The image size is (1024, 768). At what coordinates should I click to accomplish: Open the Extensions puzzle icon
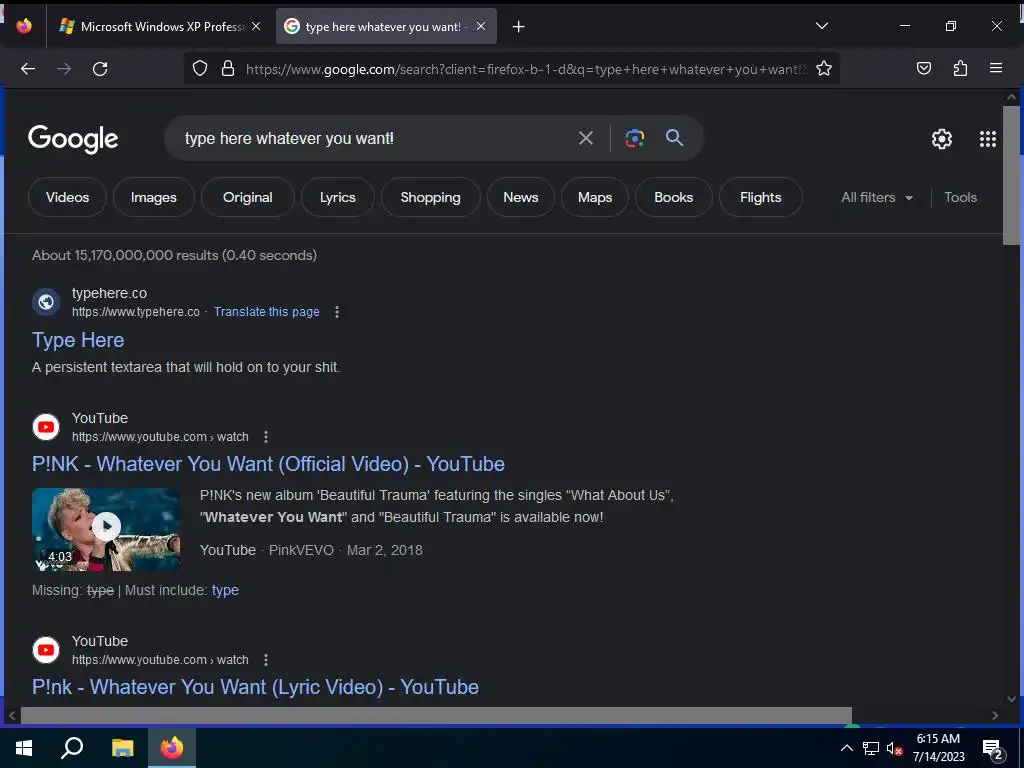coord(960,69)
